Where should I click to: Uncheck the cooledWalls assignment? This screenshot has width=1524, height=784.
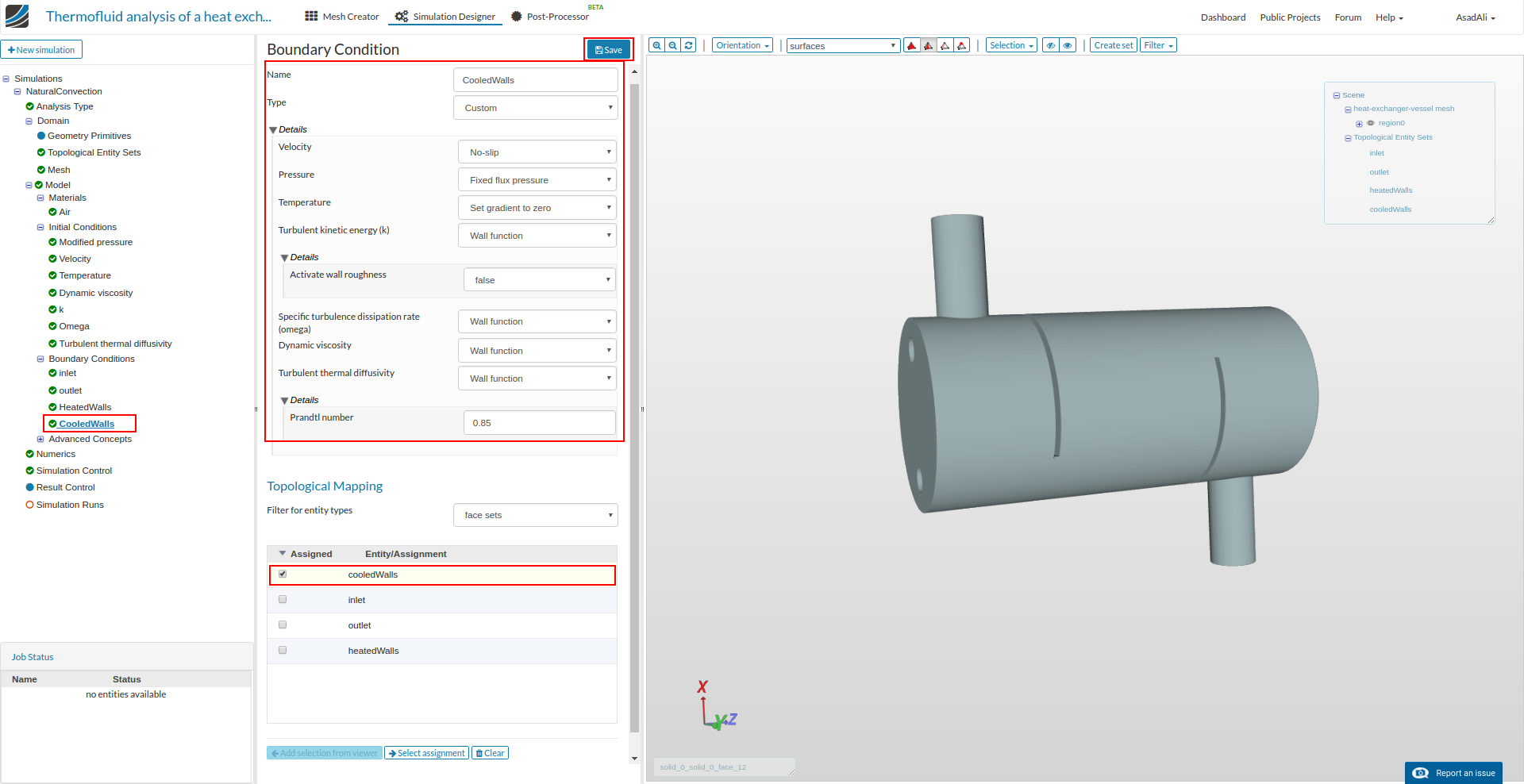(x=283, y=574)
